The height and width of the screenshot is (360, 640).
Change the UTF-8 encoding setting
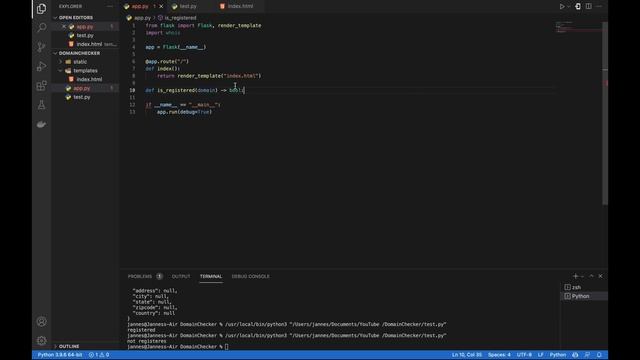pos(524,355)
